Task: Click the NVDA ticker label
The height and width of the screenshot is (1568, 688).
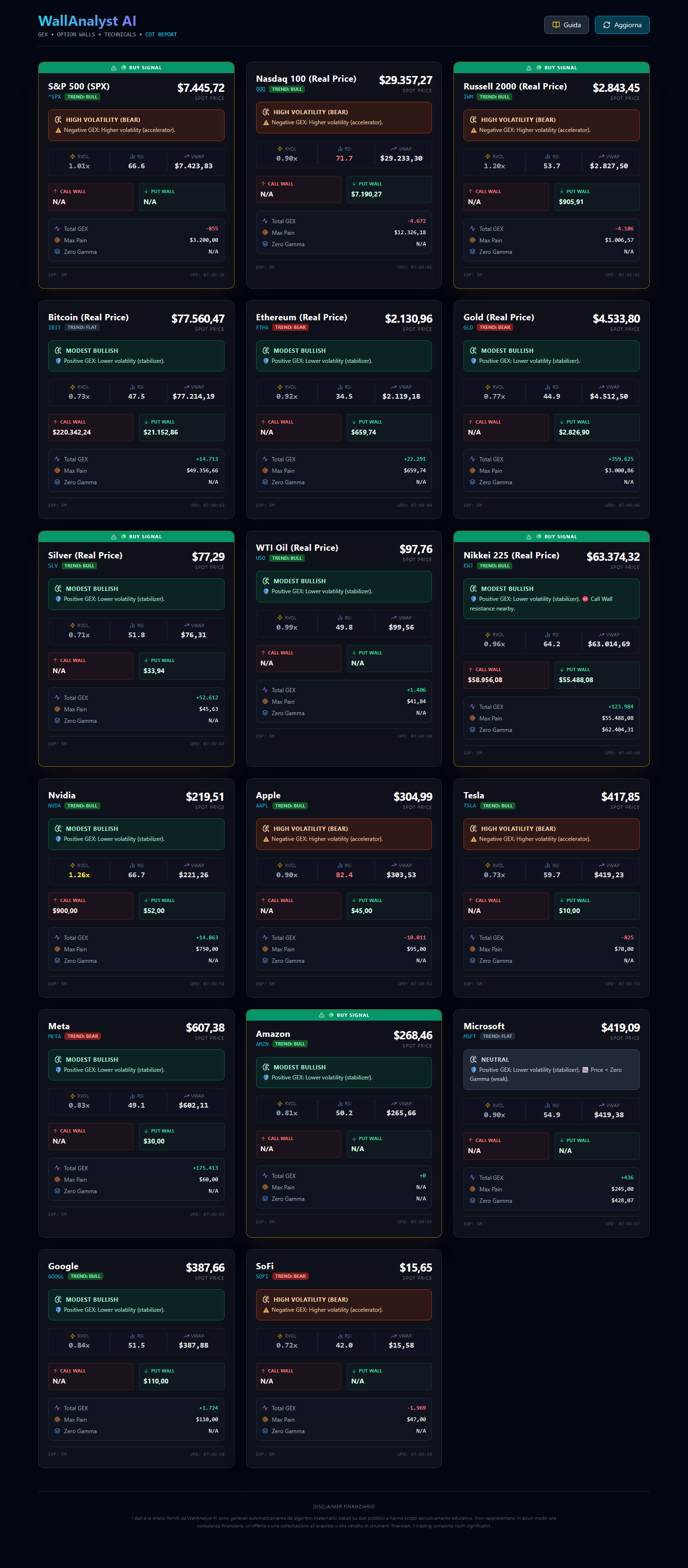Action: [54, 806]
